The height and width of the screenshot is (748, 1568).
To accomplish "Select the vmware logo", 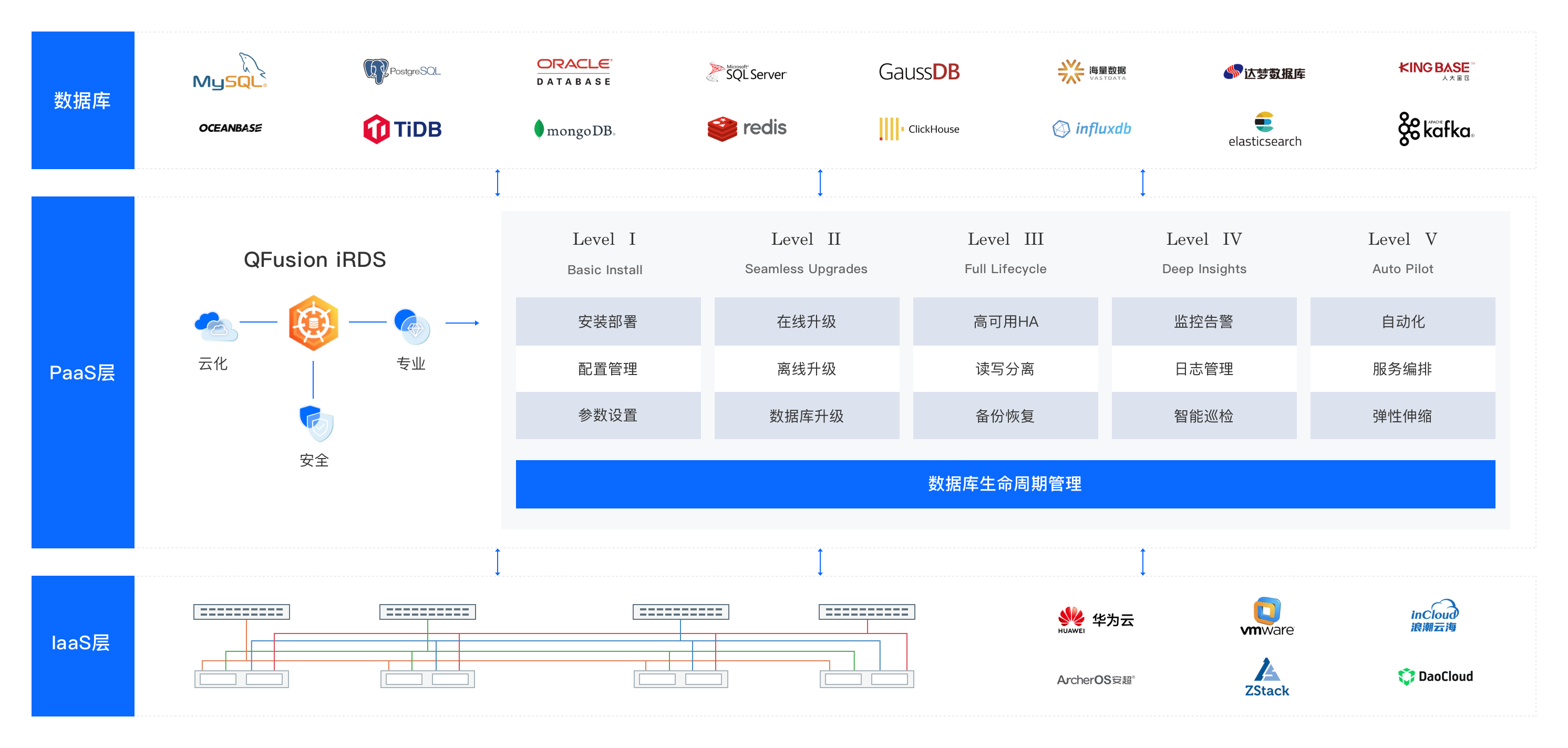I will 1267,617.
